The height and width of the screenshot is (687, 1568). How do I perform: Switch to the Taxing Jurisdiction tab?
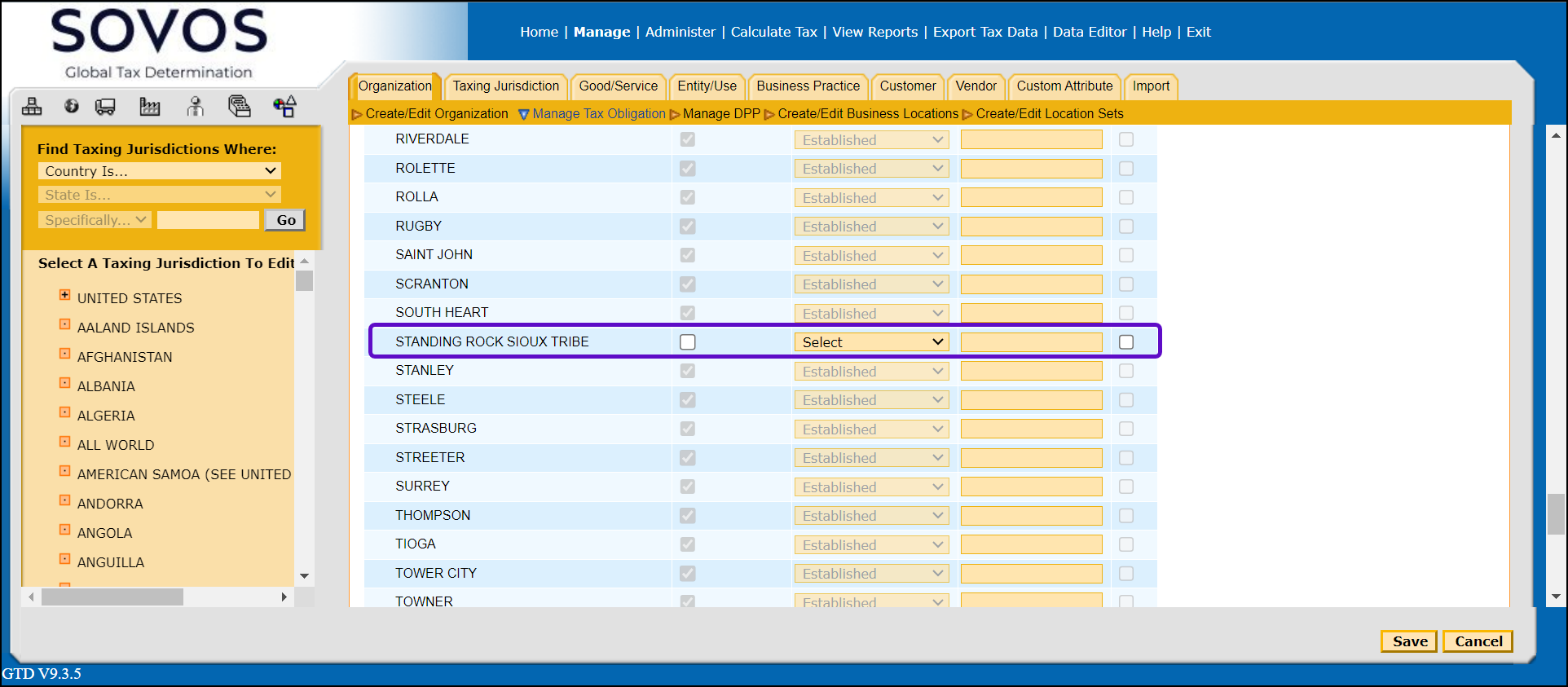coord(505,86)
